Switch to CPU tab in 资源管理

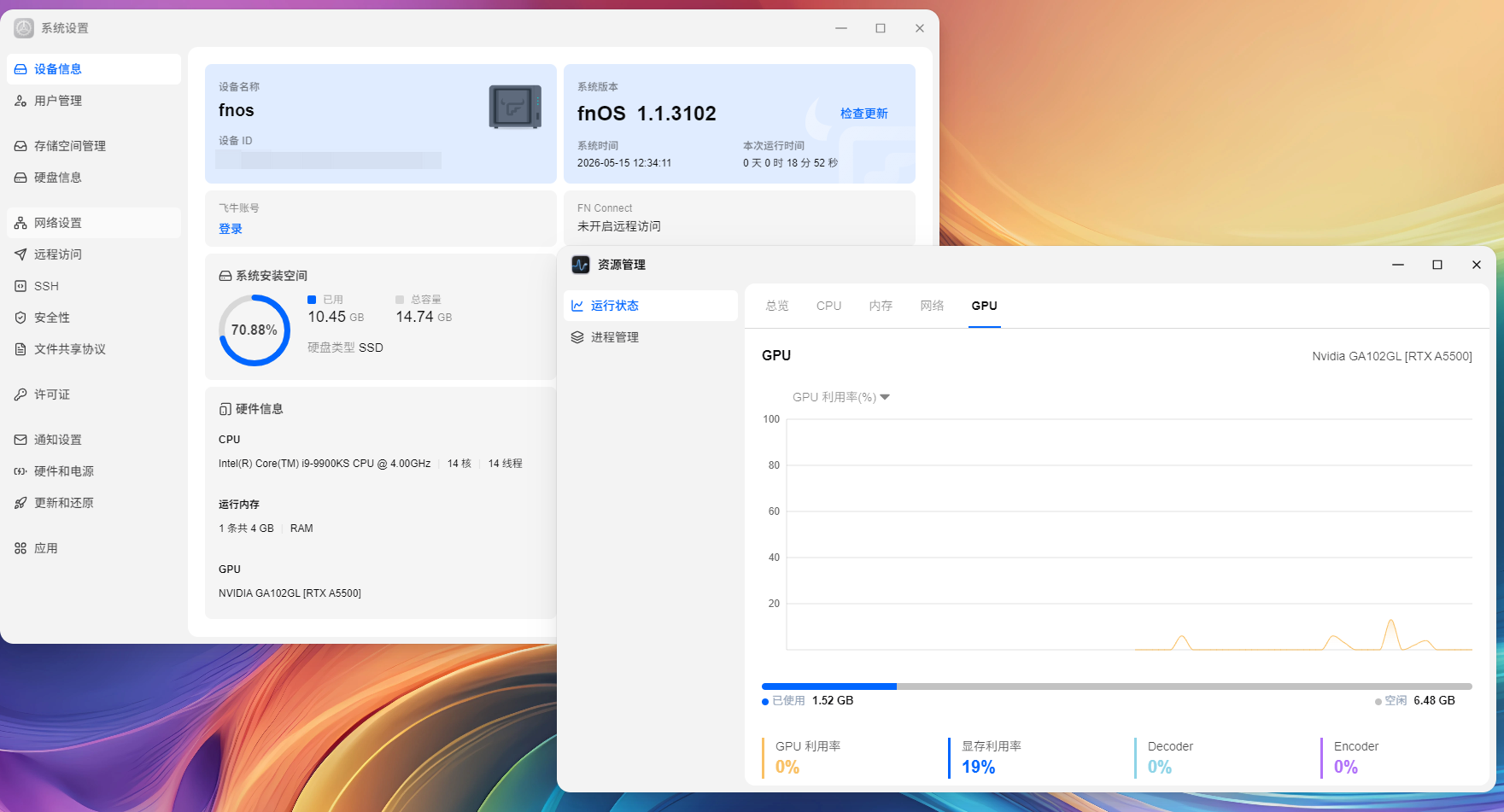tap(828, 306)
